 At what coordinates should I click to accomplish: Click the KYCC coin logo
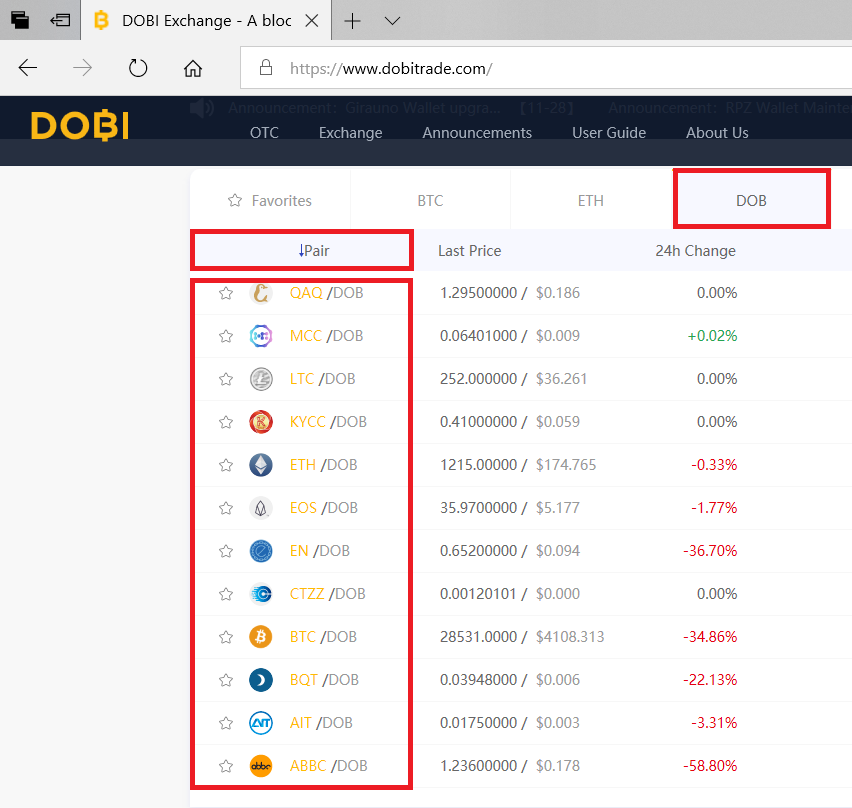[261, 422]
